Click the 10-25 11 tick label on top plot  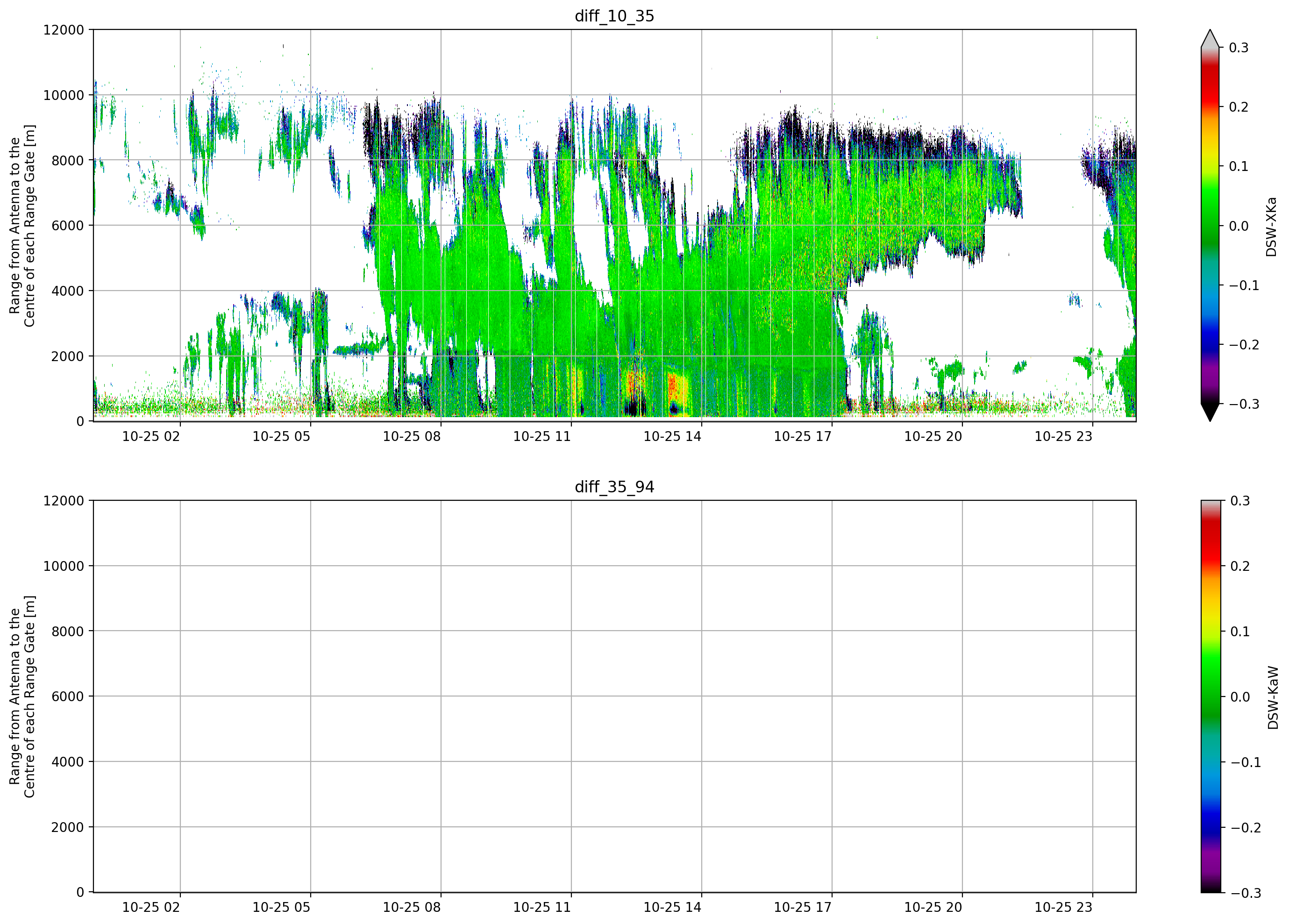click(x=541, y=436)
